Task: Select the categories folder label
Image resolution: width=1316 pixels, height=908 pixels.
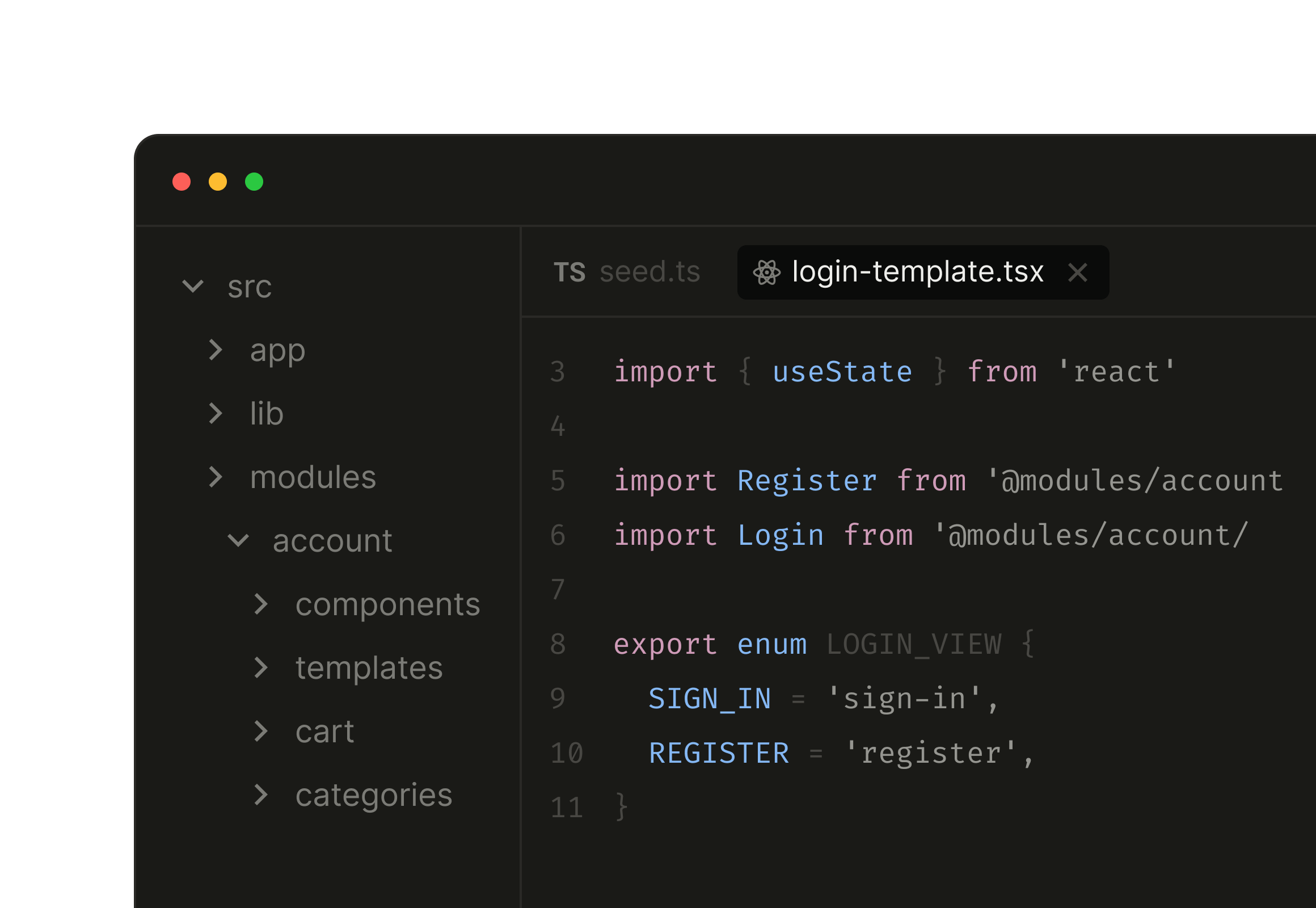Action: [x=374, y=796]
